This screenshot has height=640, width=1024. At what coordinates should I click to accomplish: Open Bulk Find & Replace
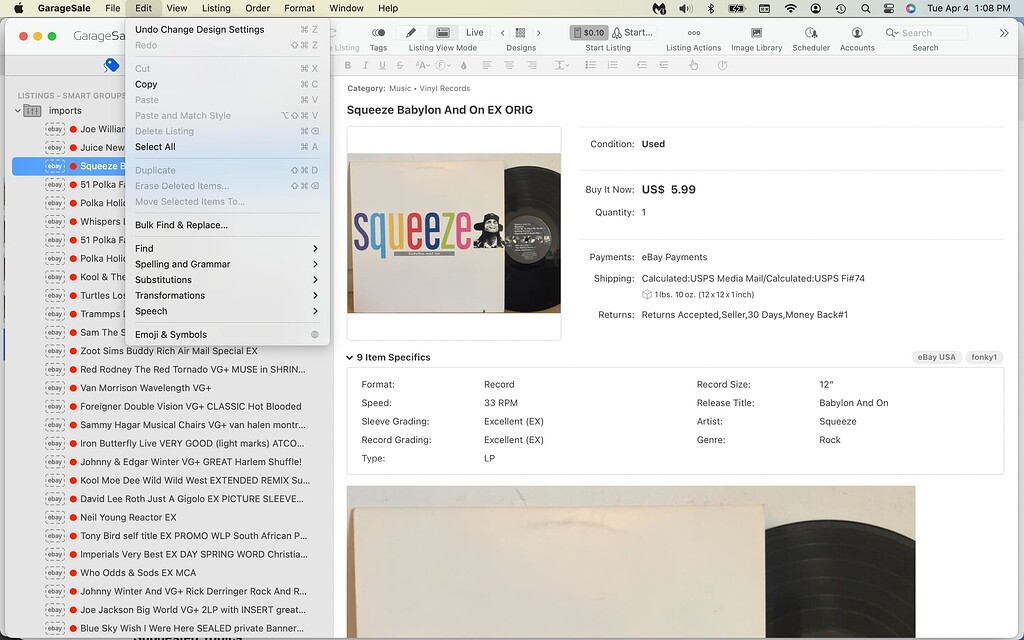pos(227,225)
